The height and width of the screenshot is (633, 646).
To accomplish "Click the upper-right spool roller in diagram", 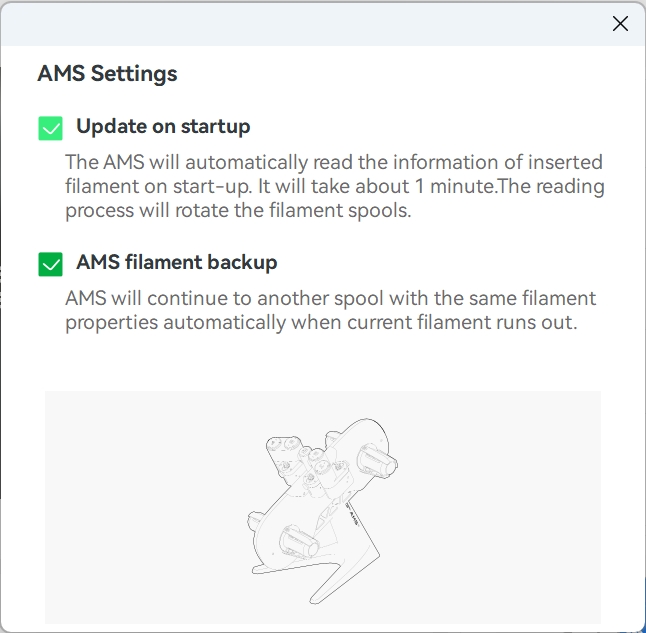I will pyautogui.click(x=378, y=461).
